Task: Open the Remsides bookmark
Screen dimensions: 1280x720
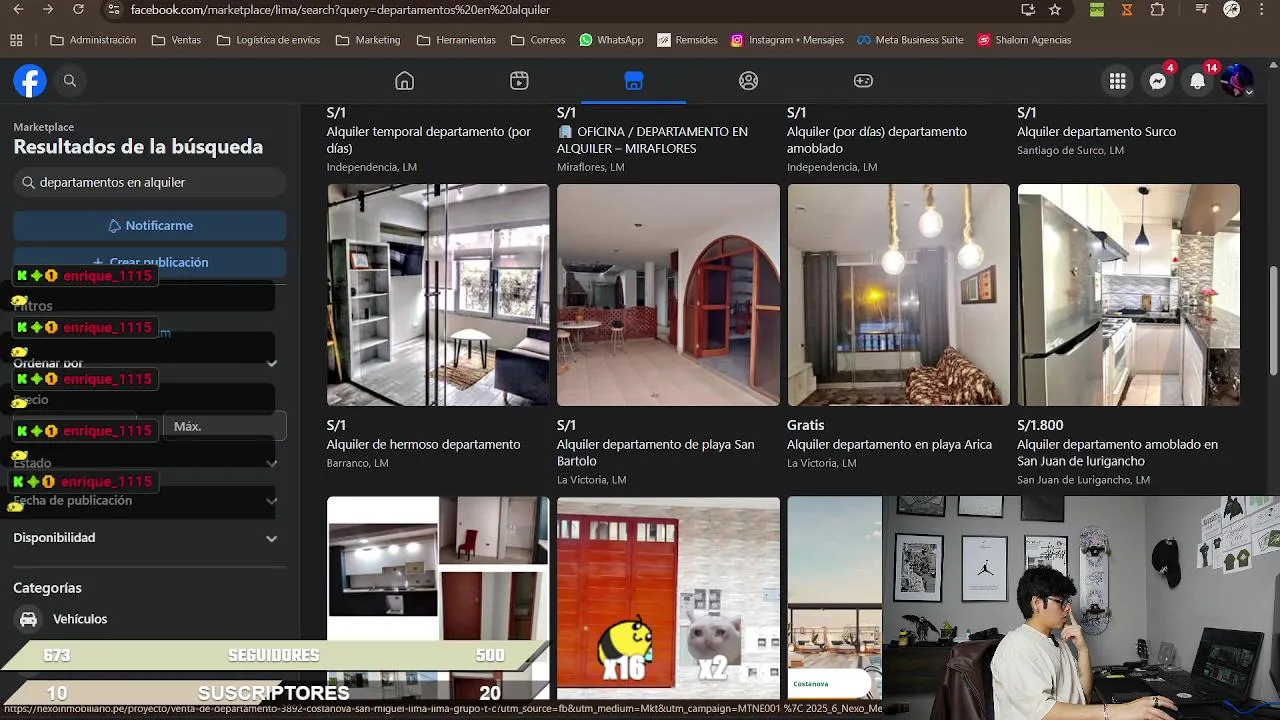Action: [x=687, y=40]
